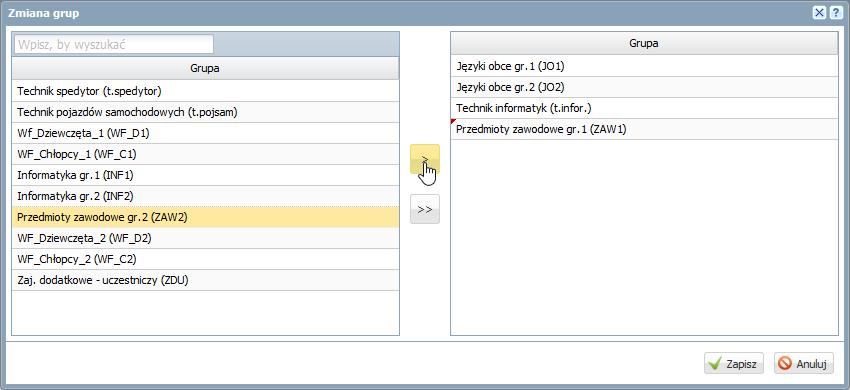Move selected group right with single arrow
The width and height of the screenshot is (850, 390).
point(425,159)
